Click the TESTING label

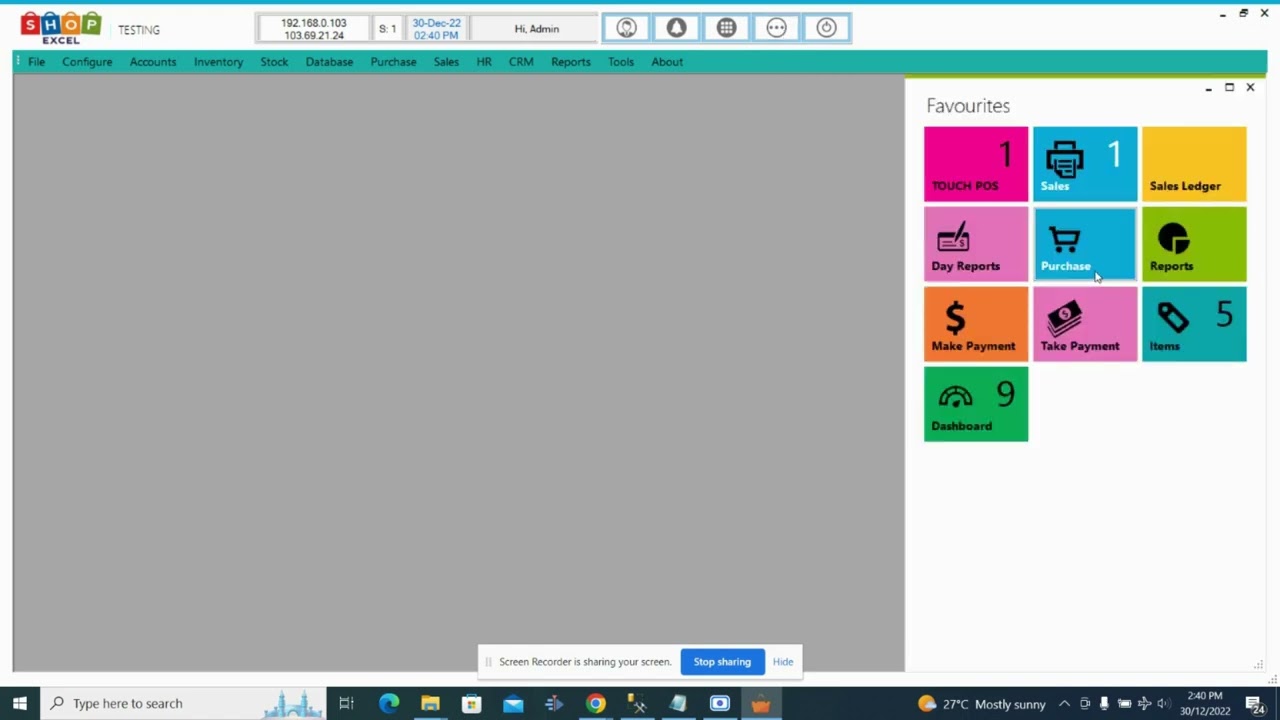click(x=139, y=30)
